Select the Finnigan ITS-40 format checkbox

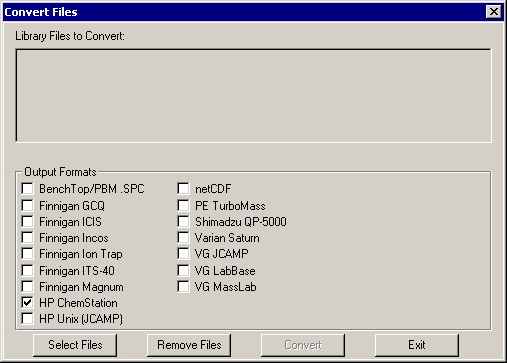pos(27,270)
